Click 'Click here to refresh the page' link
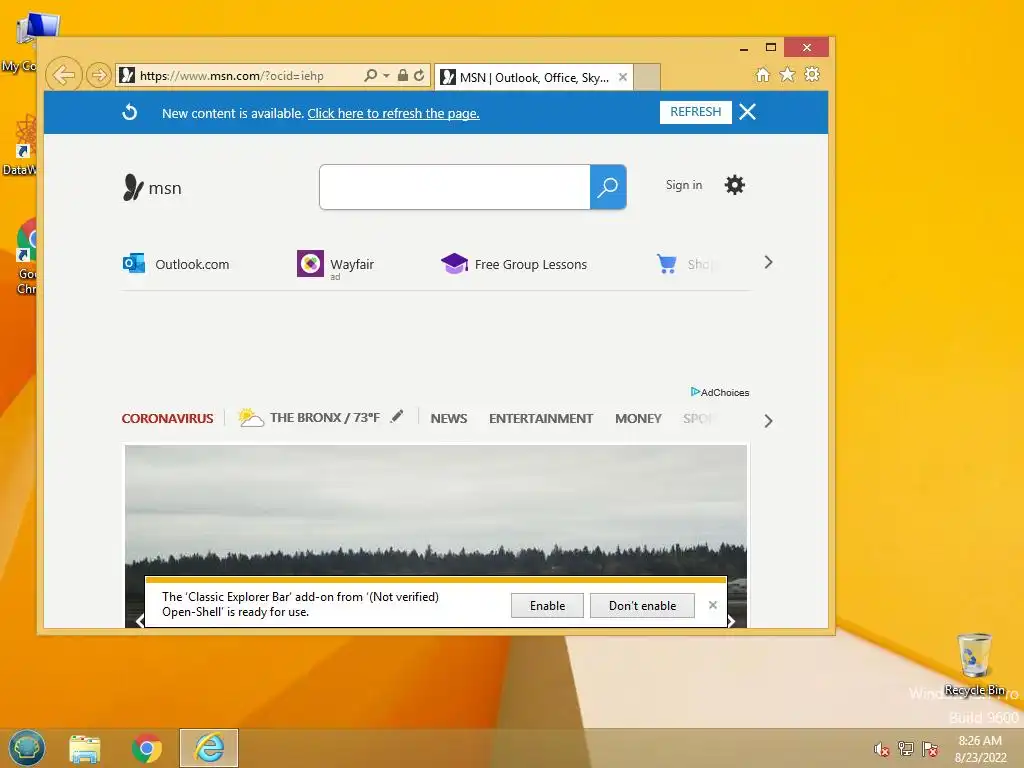 [393, 114]
